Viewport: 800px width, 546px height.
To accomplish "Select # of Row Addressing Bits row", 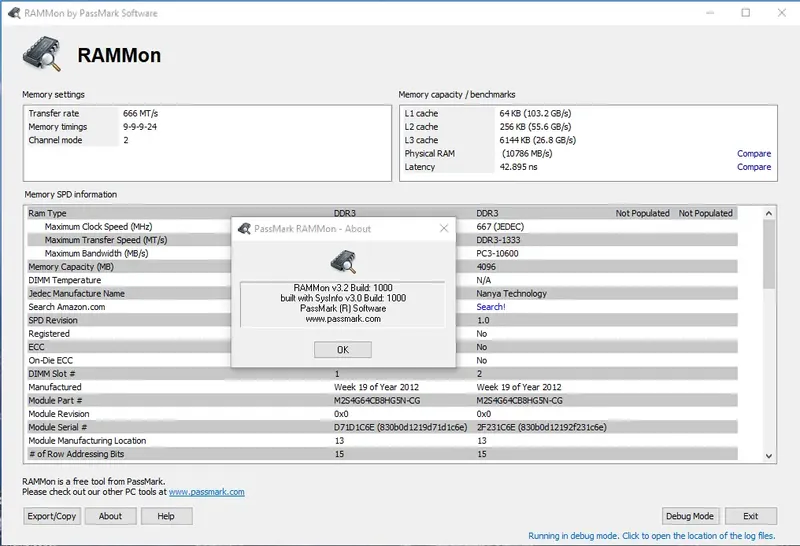I will pos(383,454).
